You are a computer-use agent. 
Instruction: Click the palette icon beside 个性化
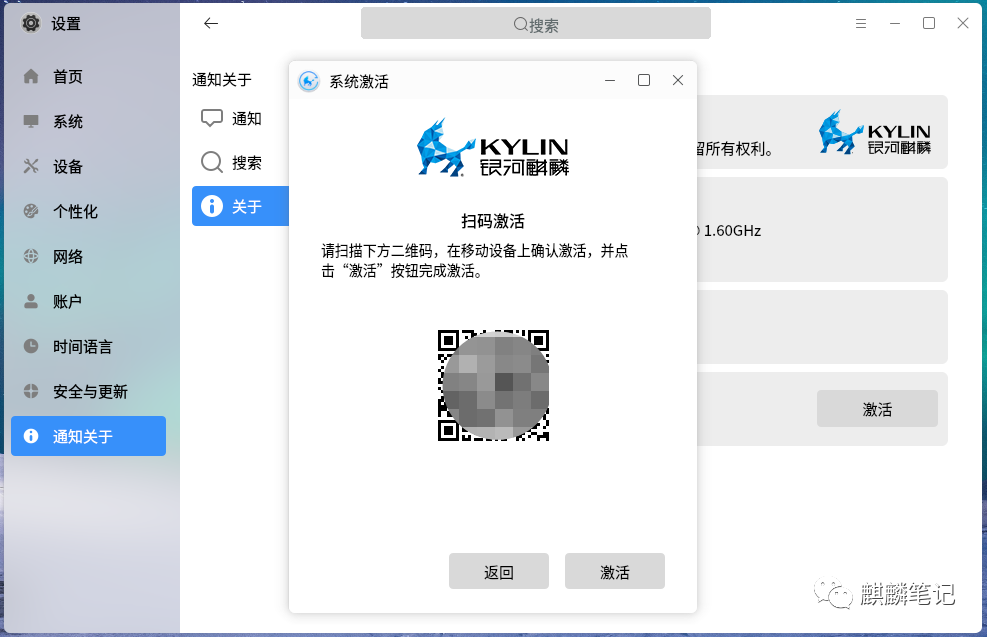pos(31,211)
